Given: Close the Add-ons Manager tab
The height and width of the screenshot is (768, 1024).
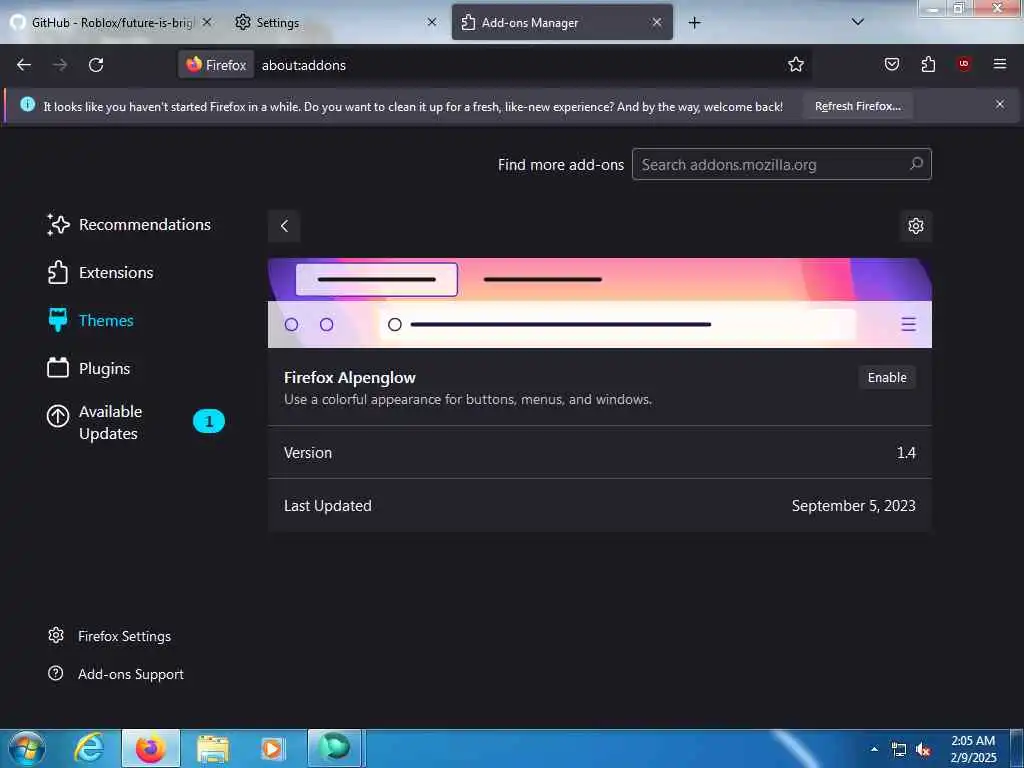Looking at the screenshot, I should 657,22.
